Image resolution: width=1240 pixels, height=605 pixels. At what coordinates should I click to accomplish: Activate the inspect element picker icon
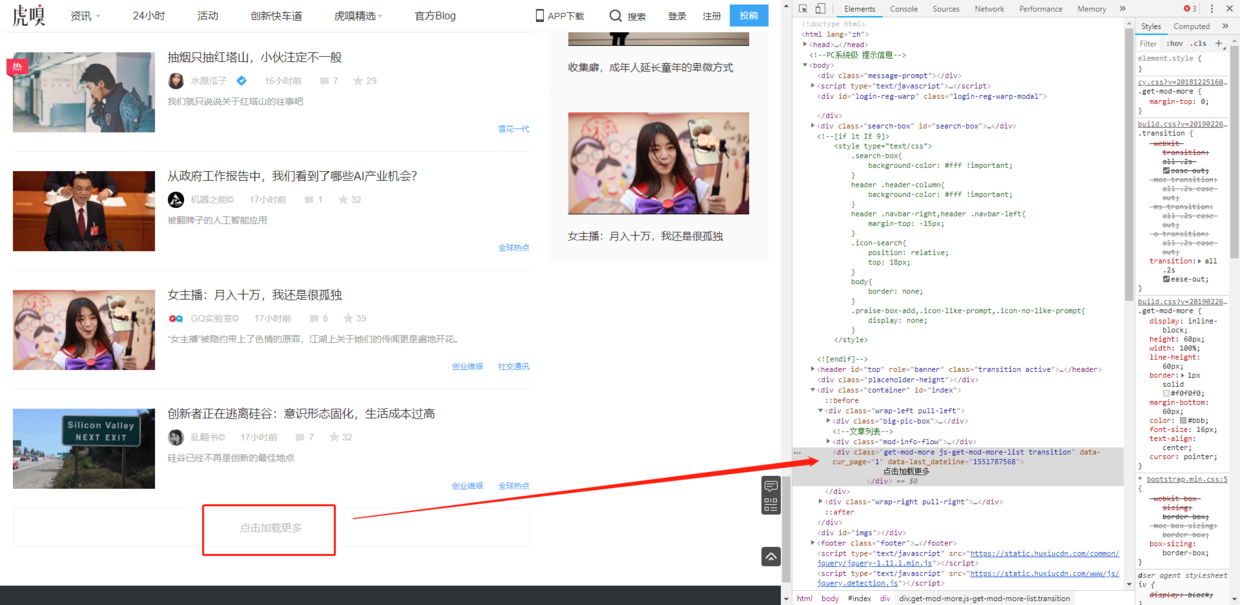point(803,9)
